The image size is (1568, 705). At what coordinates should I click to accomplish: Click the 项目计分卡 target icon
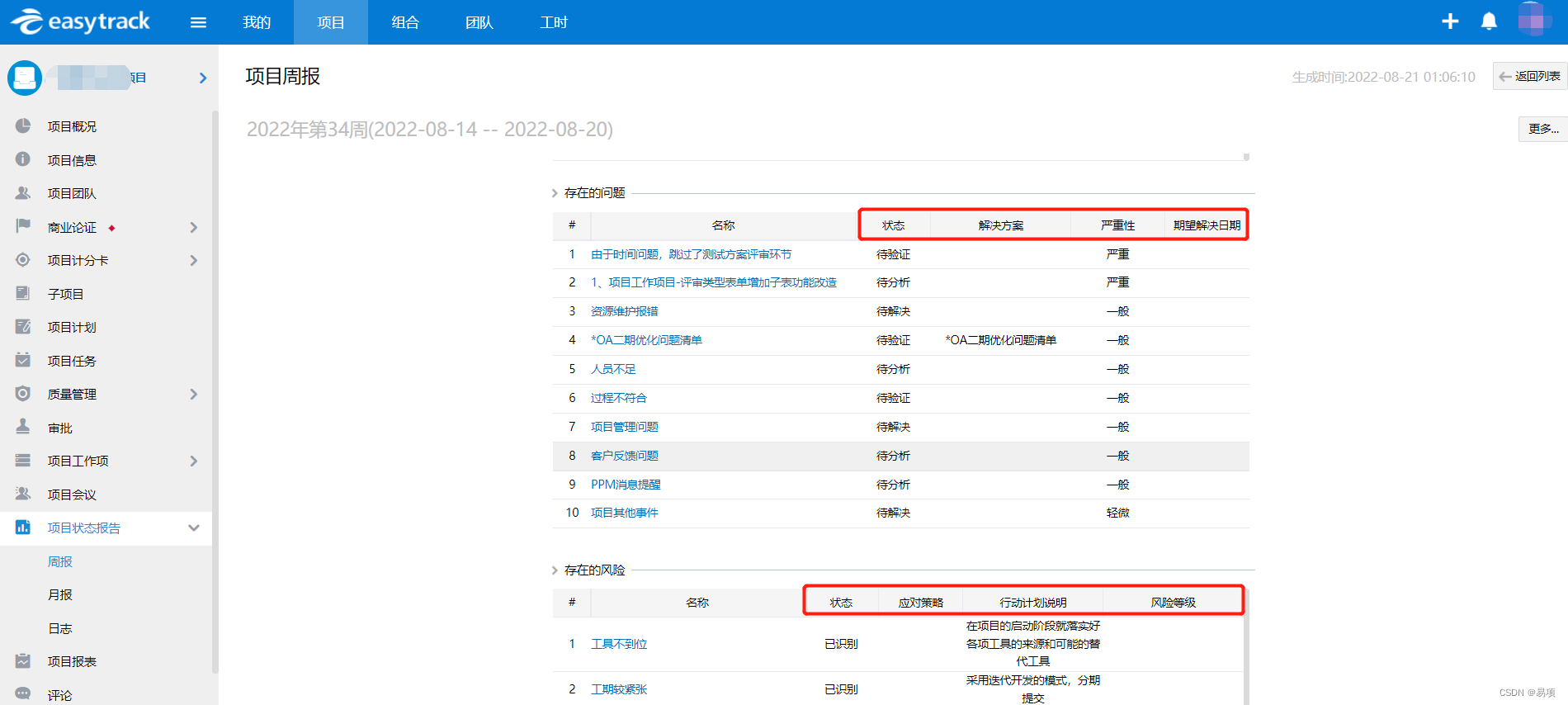23,259
